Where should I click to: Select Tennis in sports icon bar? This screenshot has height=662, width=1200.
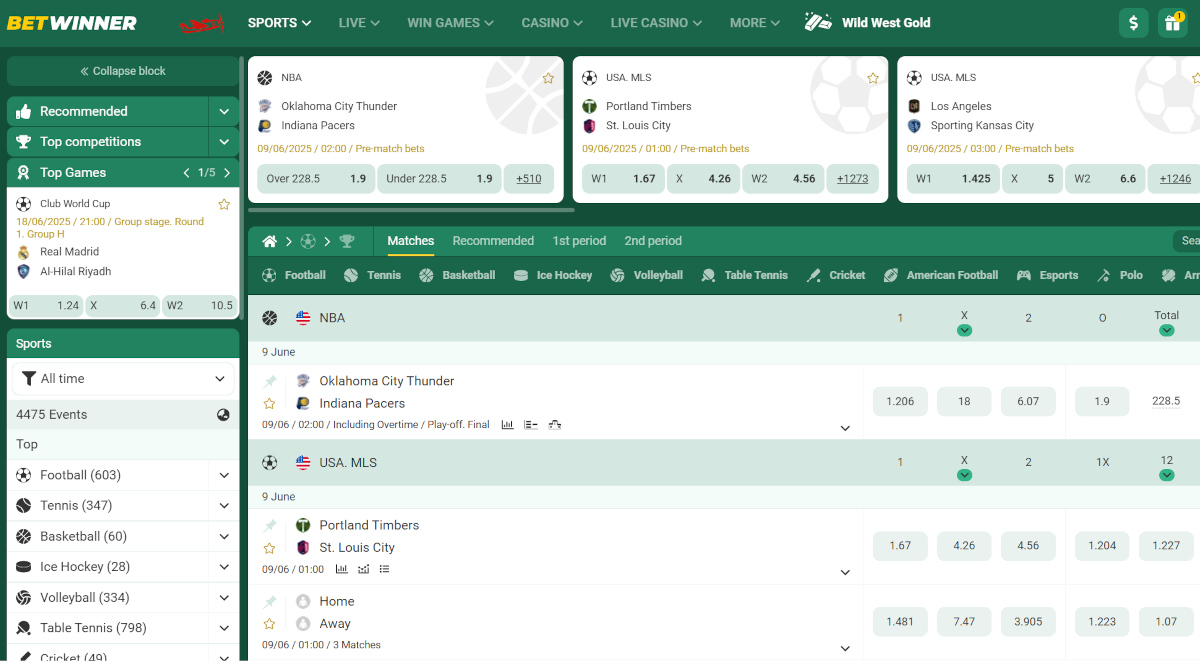pyautogui.click(x=372, y=275)
